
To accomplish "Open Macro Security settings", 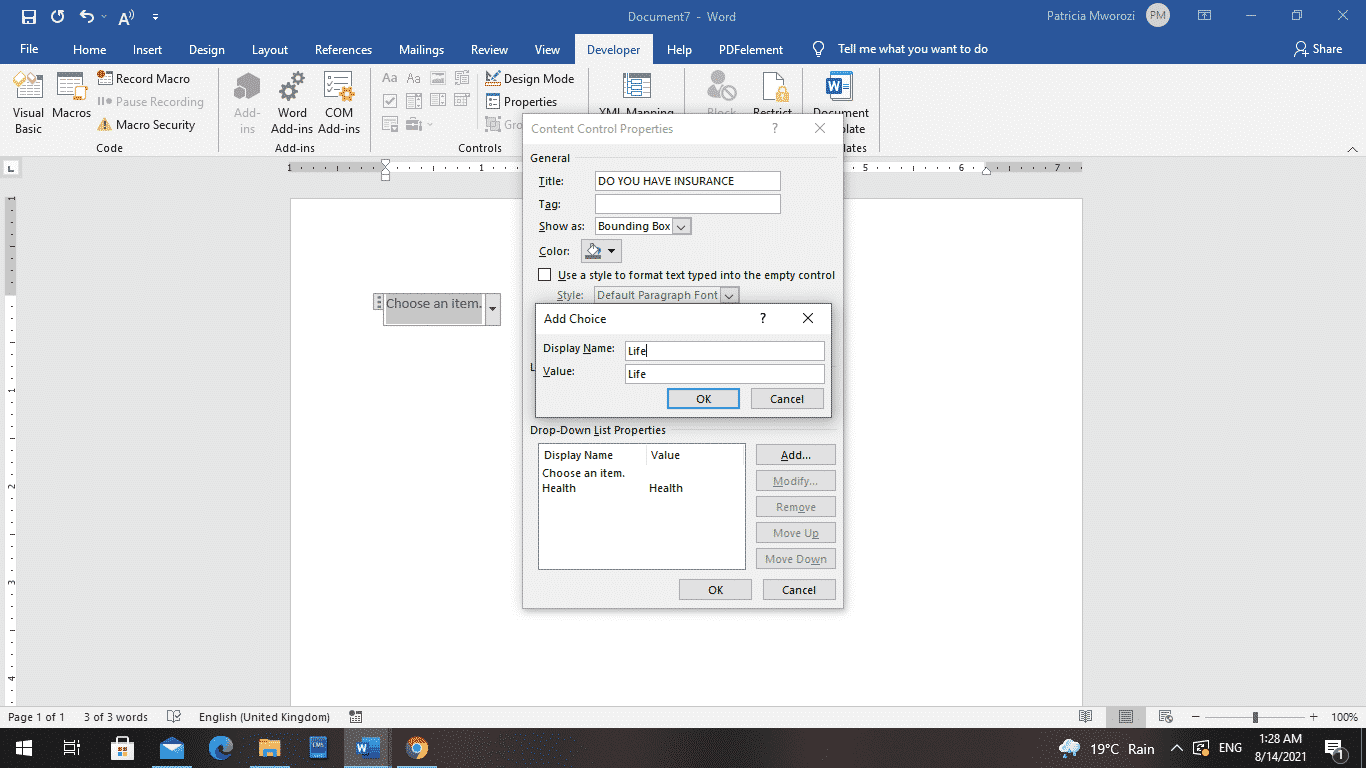I will [x=149, y=124].
